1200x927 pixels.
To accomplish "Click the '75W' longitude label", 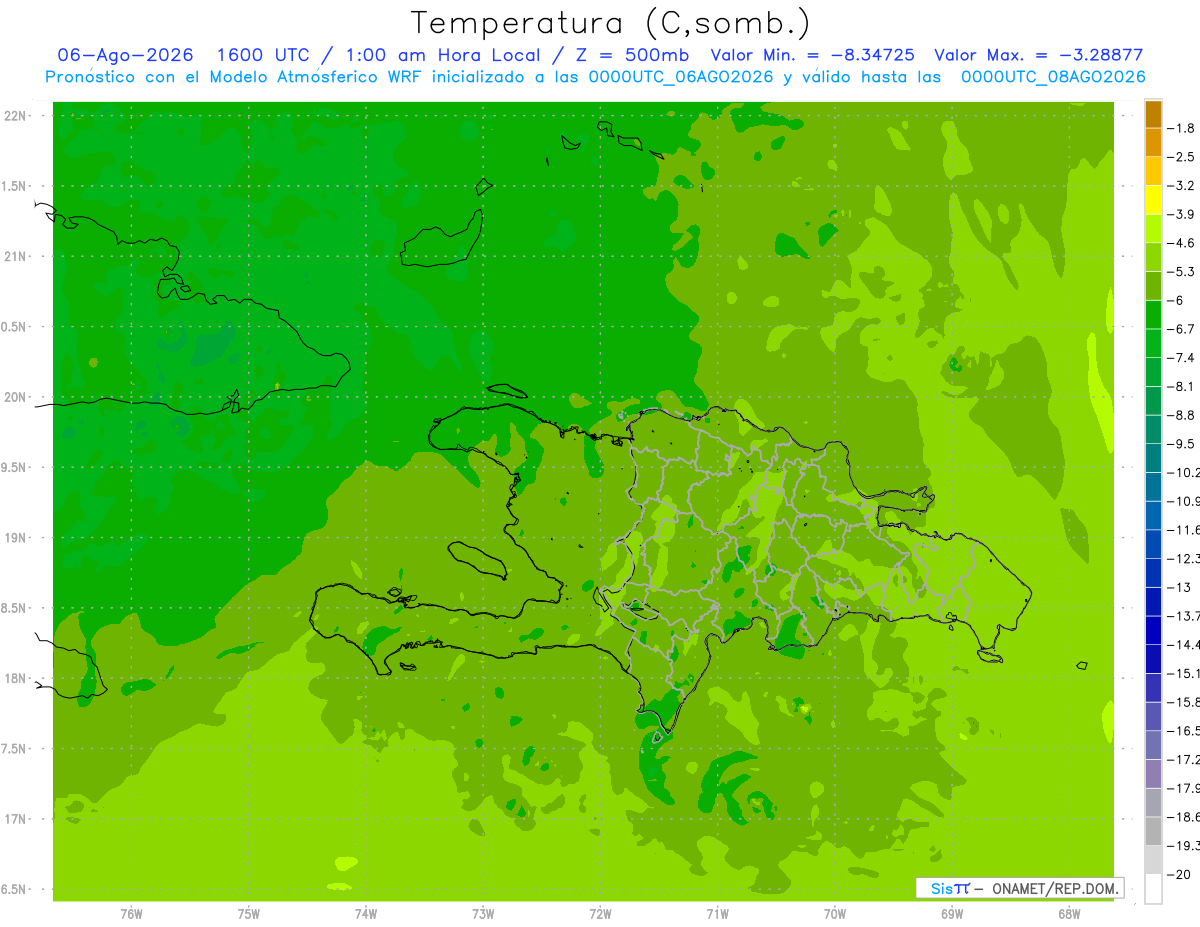I will [249, 914].
